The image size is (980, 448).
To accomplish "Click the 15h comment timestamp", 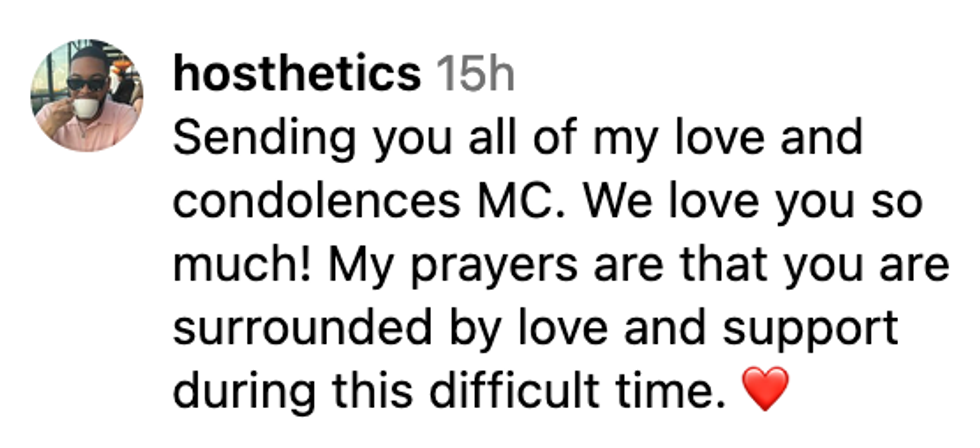I will click(x=475, y=74).
